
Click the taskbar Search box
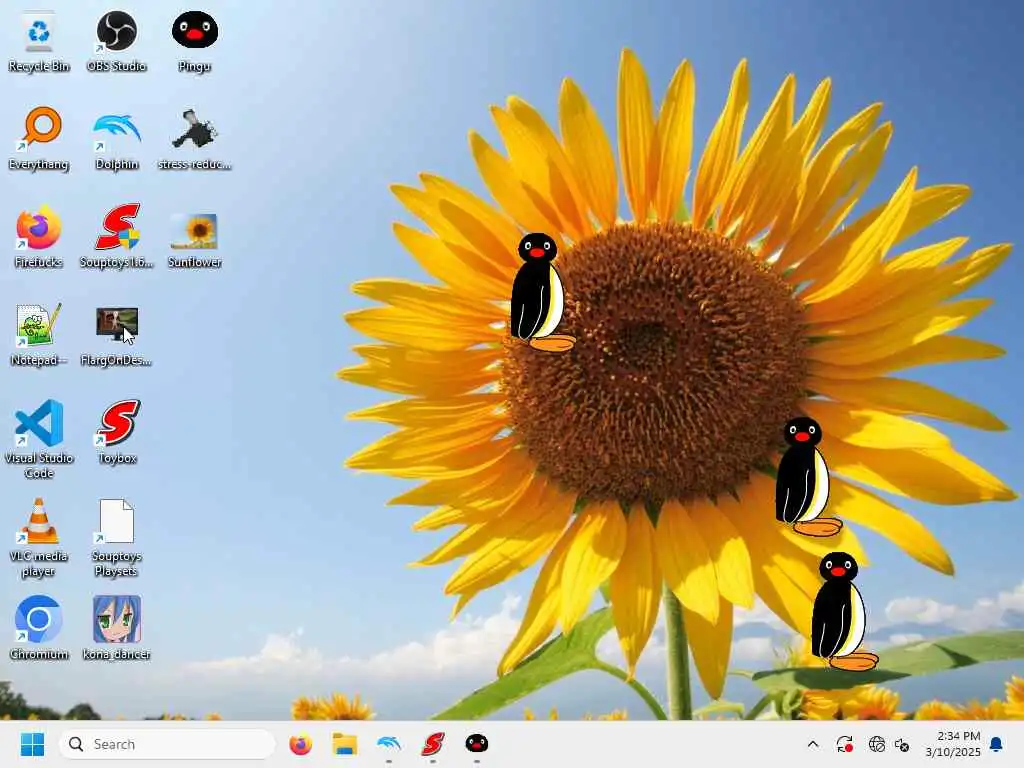(167, 744)
